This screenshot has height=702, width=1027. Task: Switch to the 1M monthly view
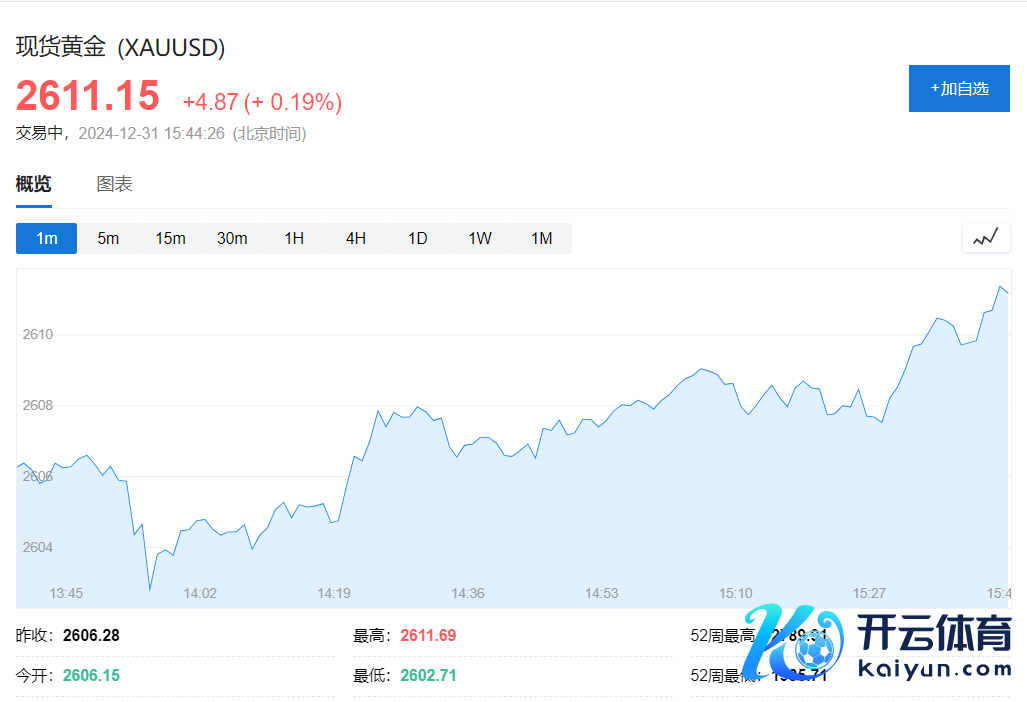541,238
